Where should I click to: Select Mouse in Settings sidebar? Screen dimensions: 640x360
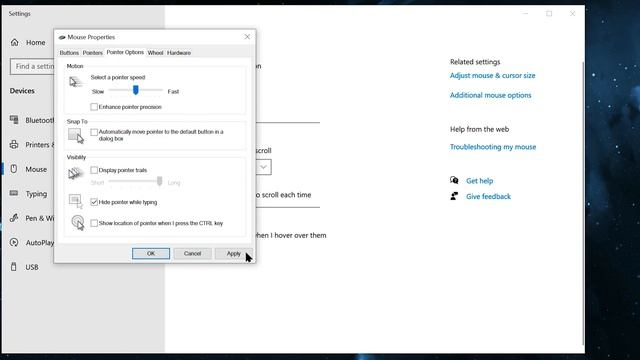point(36,169)
